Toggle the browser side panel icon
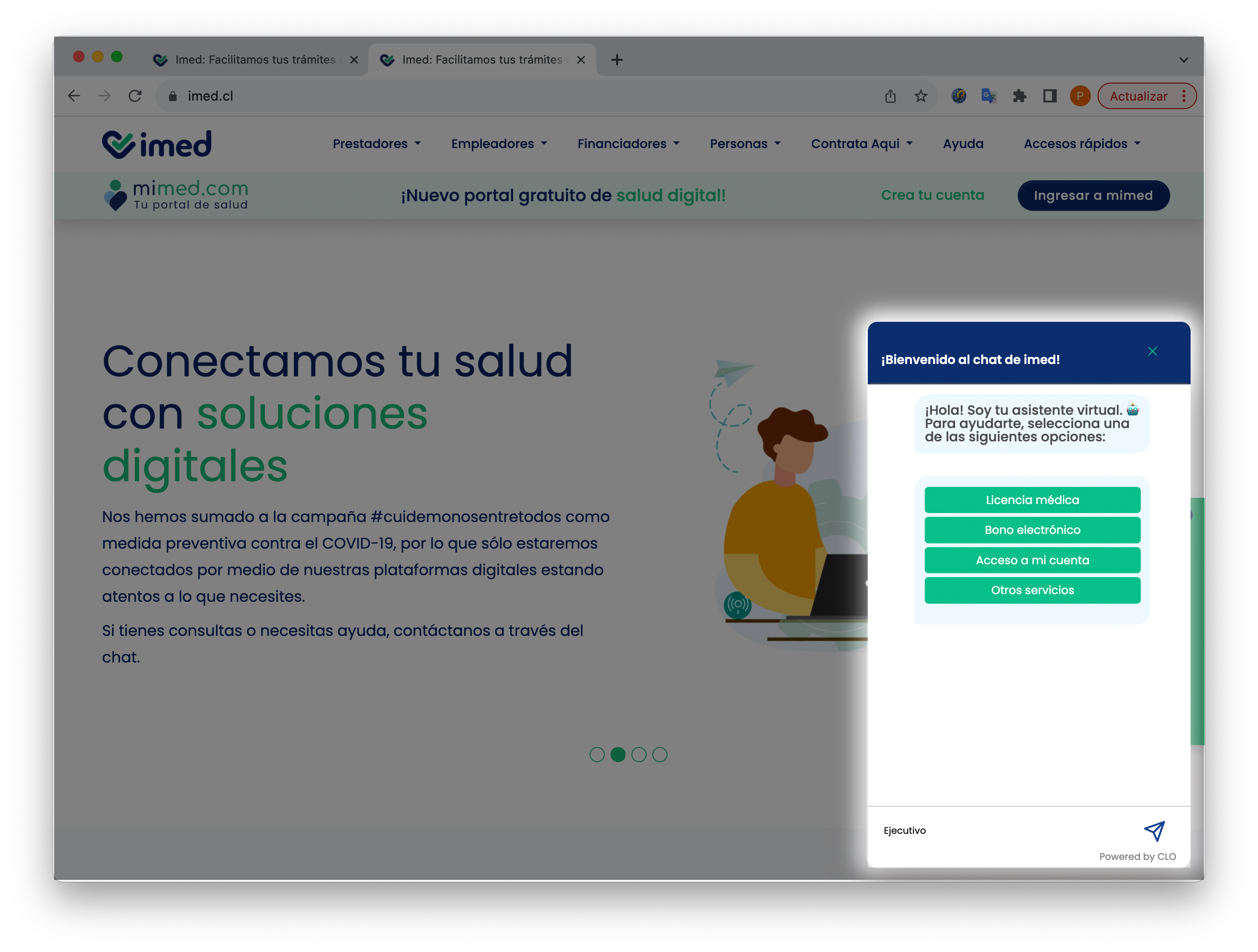The height and width of the screenshot is (952, 1258). click(x=1050, y=96)
